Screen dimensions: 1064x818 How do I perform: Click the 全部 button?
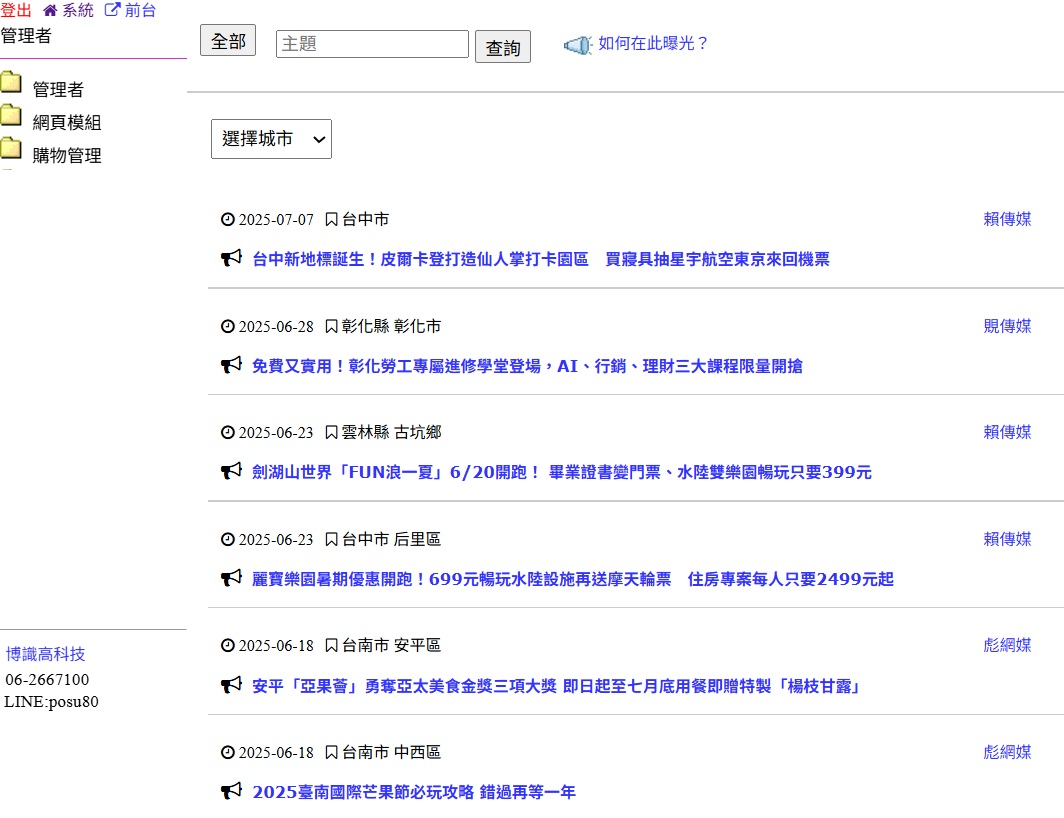tap(228, 41)
